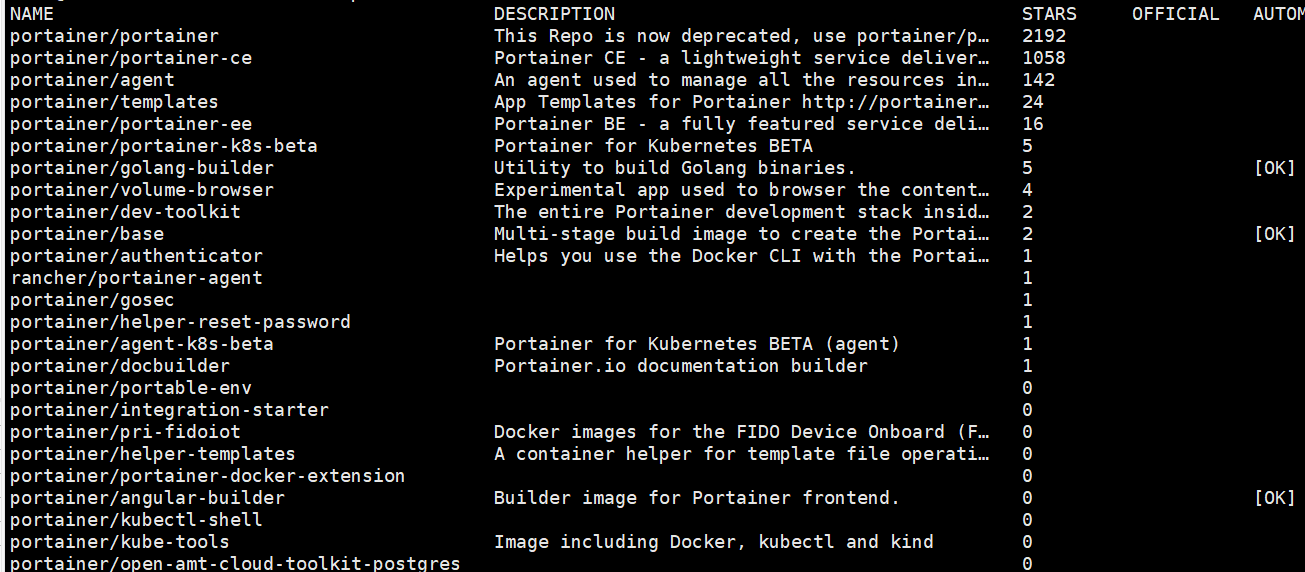
Task: Click the 24 stars value
Action: pyautogui.click(x=1033, y=102)
